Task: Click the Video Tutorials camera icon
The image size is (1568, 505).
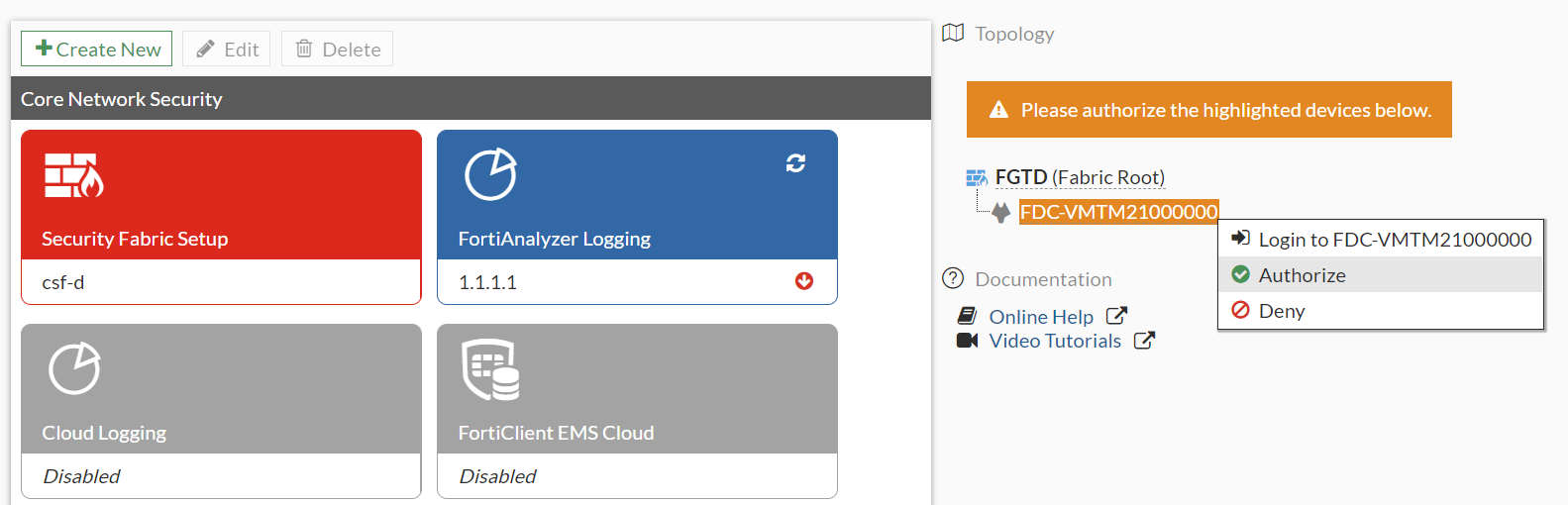Action: coord(967,341)
